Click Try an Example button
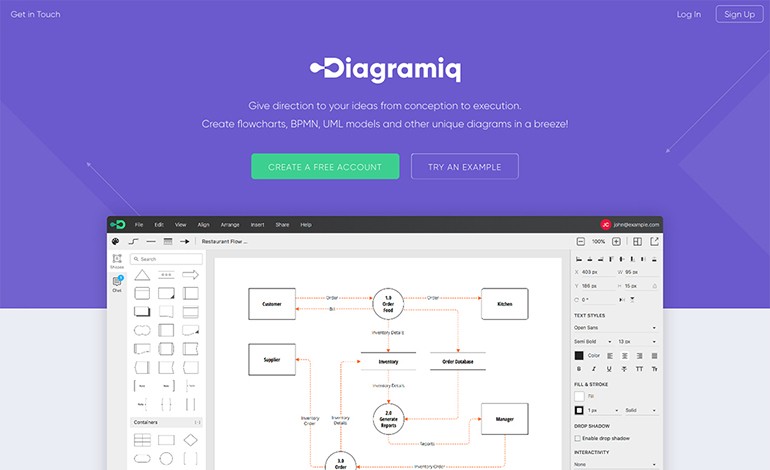The image size is (770, 470). point(465,166)
